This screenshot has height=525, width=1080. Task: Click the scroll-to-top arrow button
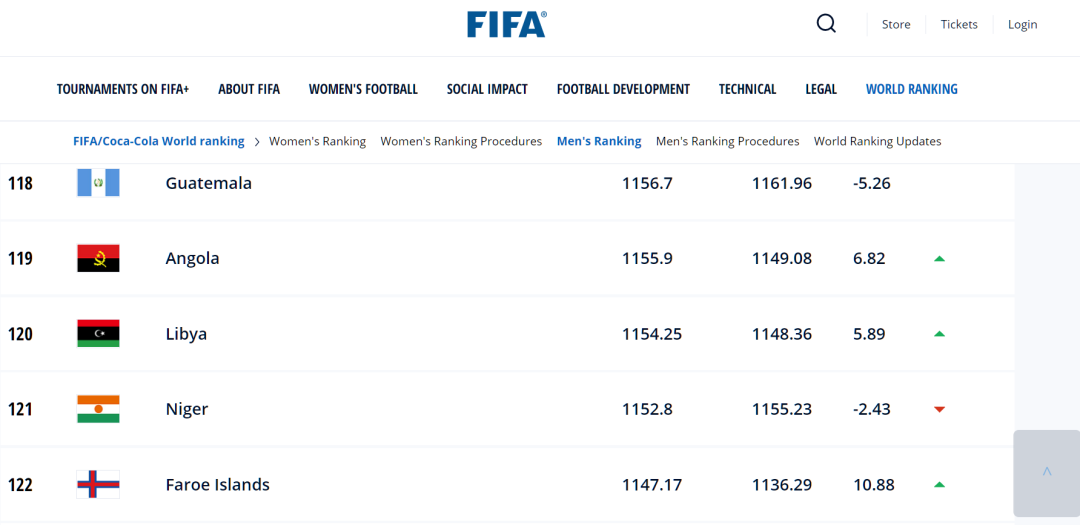1046,473
